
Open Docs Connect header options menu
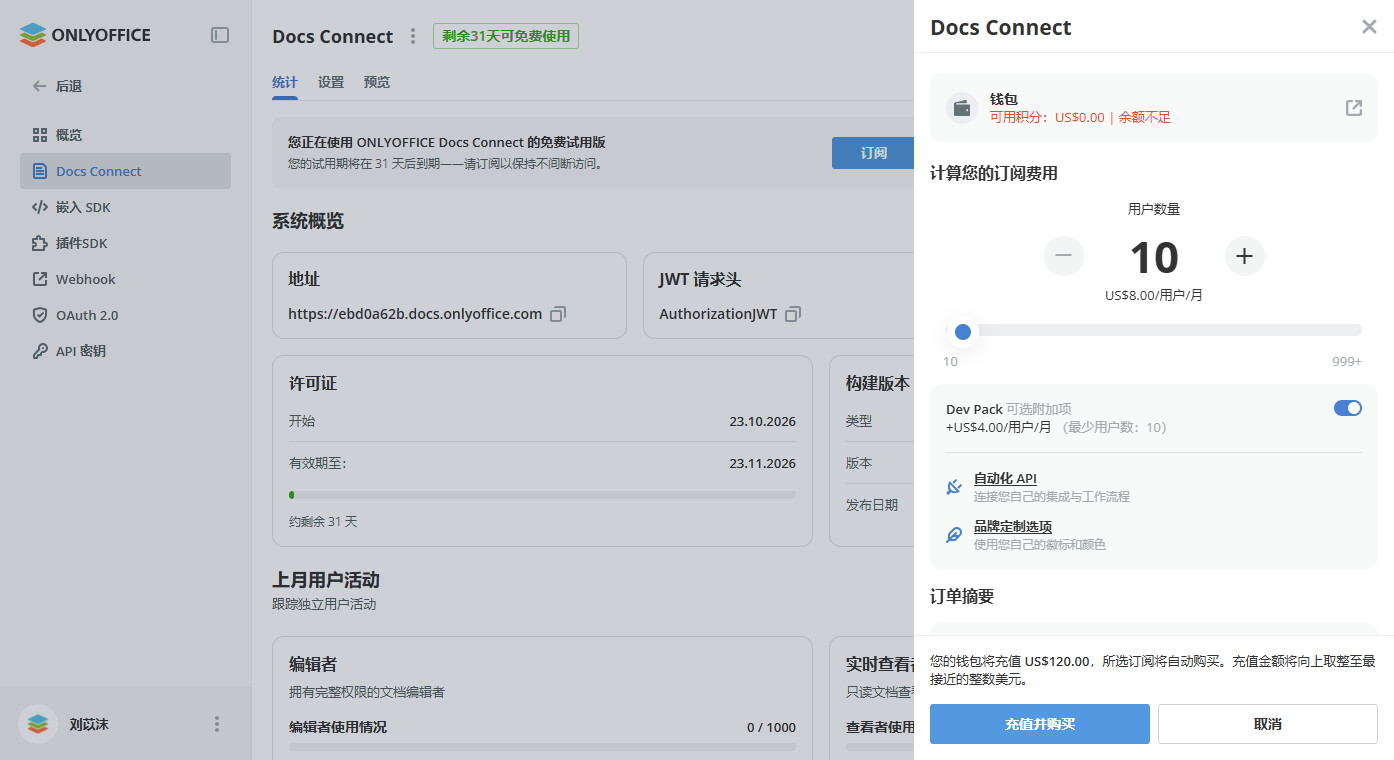coord(413,36)
